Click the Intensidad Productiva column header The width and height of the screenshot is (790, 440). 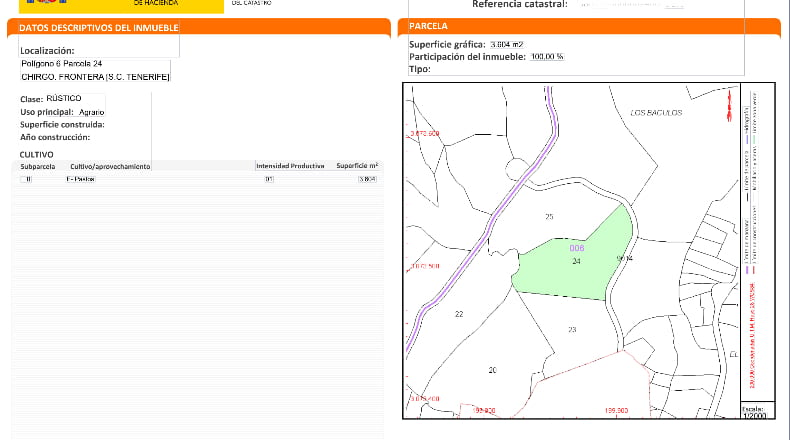[290, 166]
